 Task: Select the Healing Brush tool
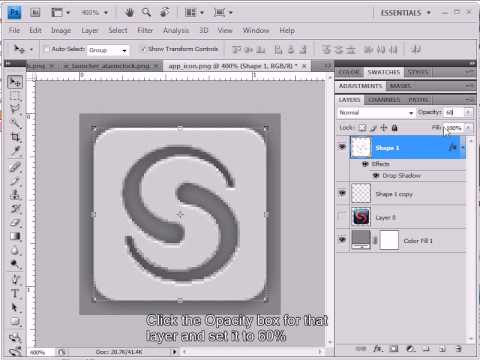point(15,167)
